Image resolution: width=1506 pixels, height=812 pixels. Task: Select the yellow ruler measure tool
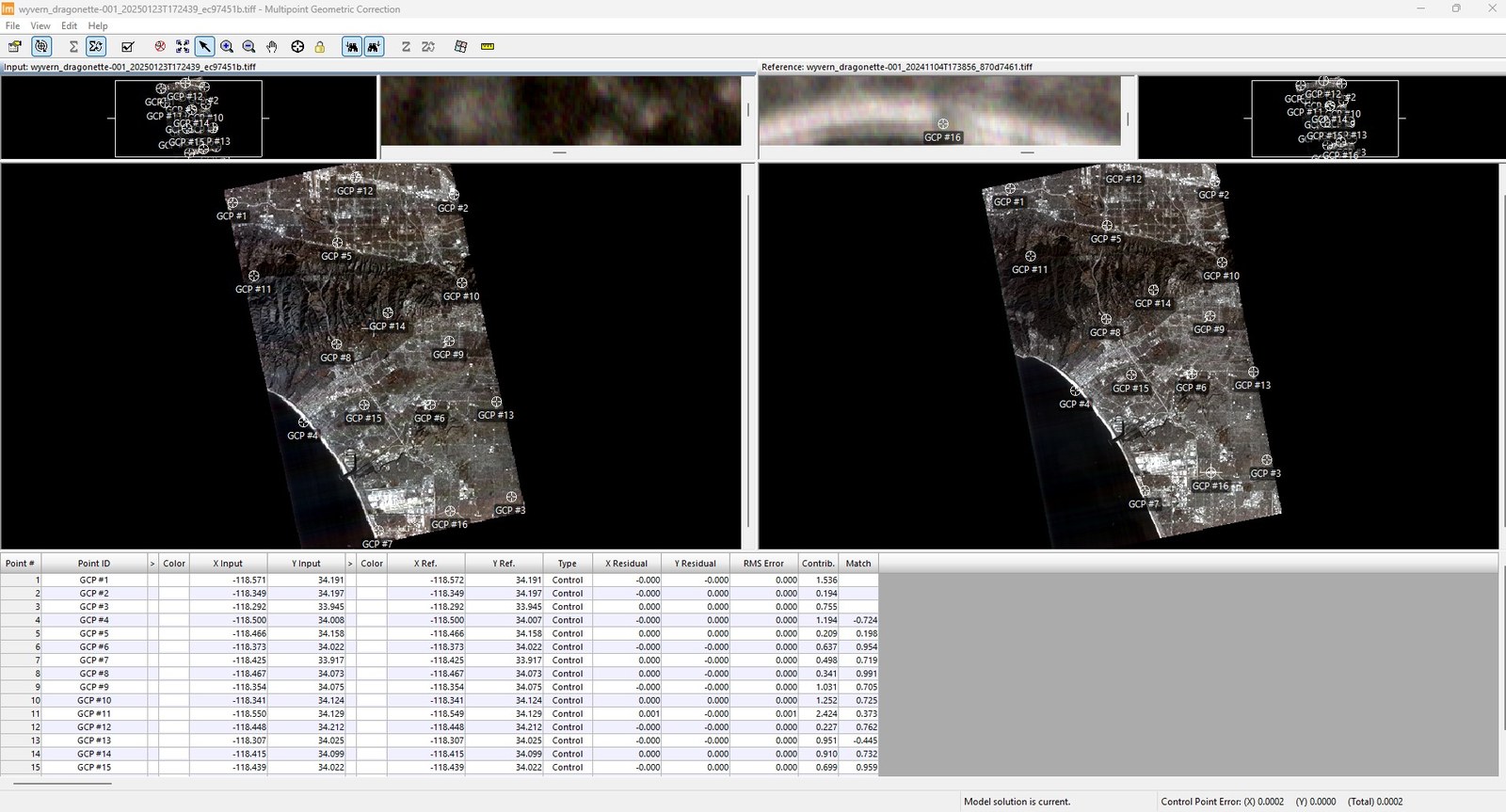tap(488, 46)
